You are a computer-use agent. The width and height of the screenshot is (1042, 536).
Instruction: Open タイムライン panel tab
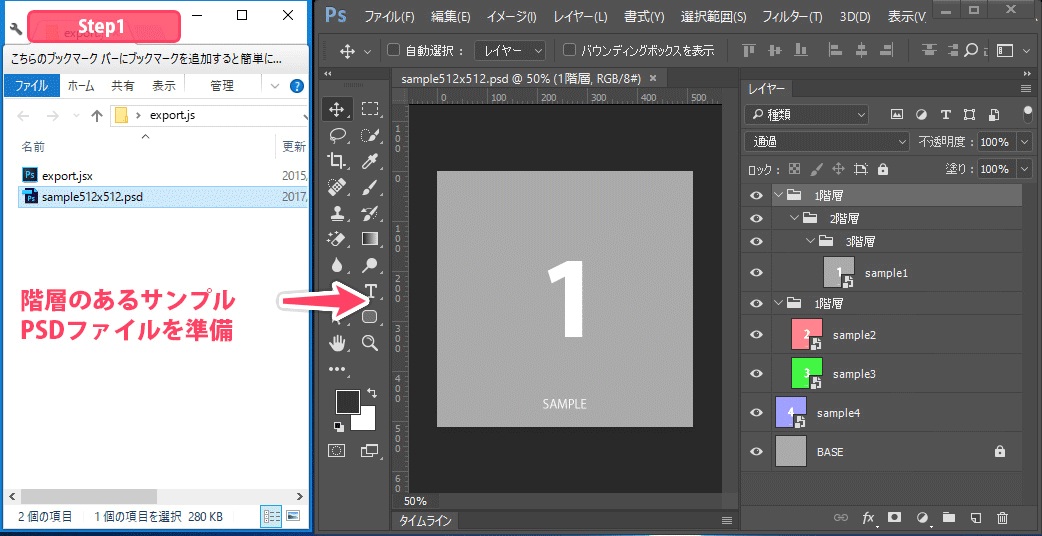pos(425,521)
